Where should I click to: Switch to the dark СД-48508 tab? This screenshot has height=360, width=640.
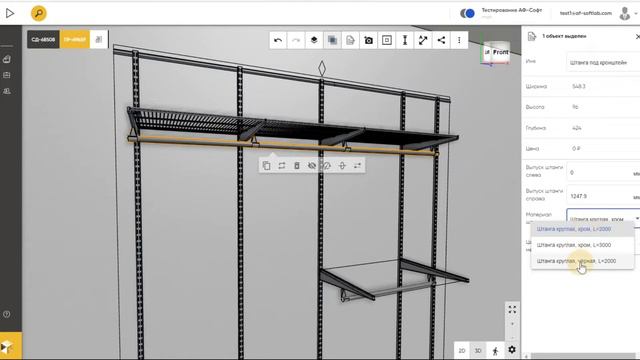point(43,40)
